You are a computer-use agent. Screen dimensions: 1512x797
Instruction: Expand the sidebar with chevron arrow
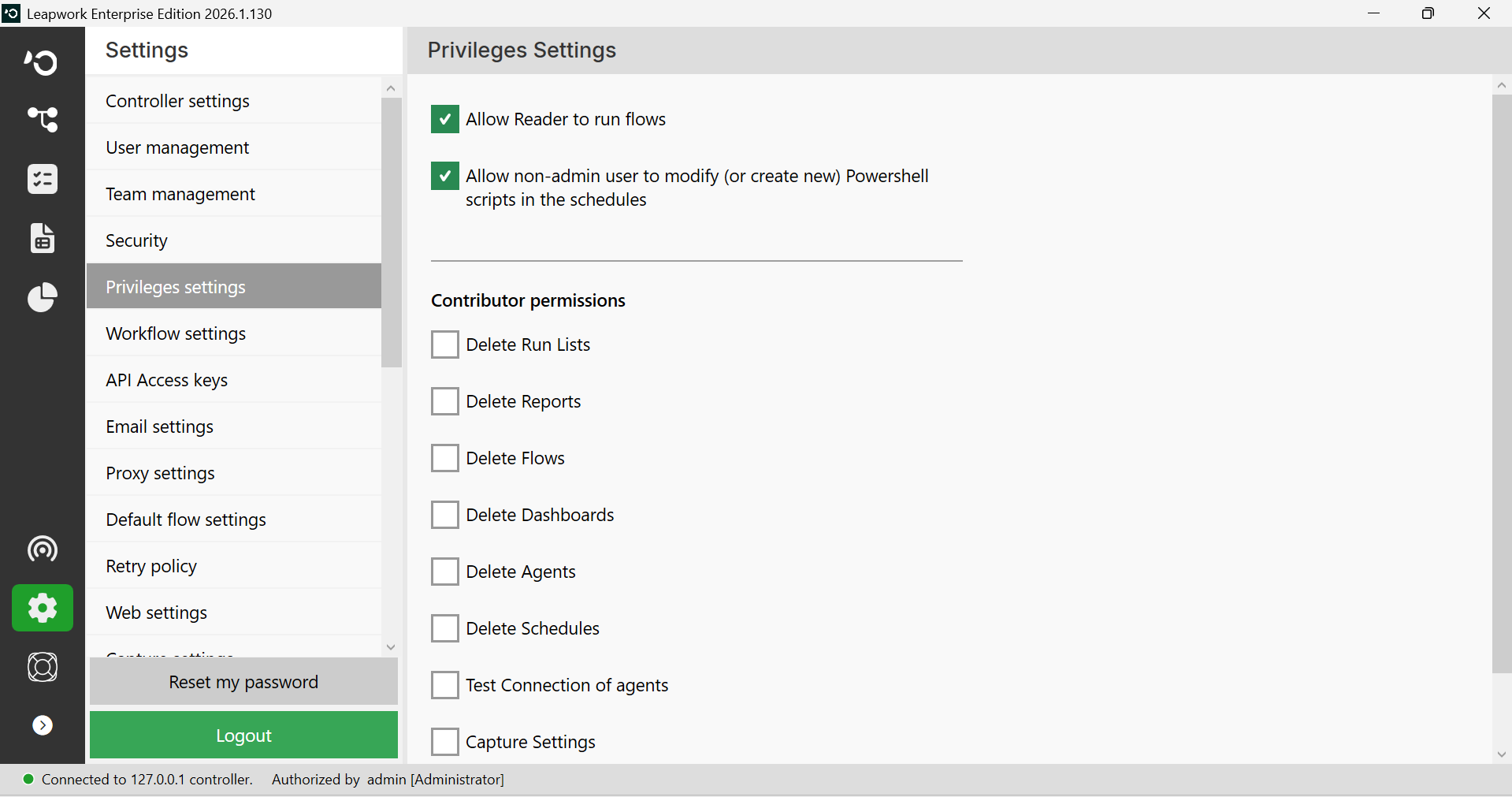[43, 725]
